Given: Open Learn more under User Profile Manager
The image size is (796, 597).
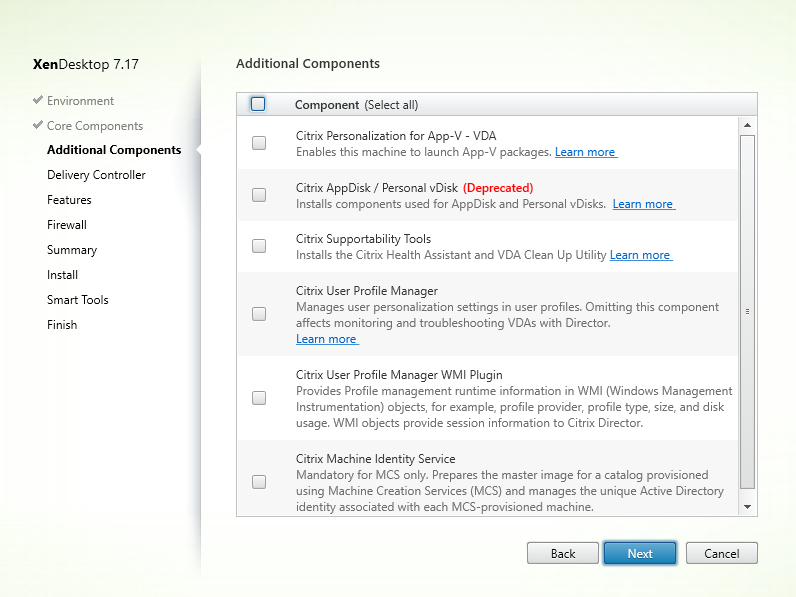Looking at the screenshot, I should pyautogui.click(x=327, y=339).
